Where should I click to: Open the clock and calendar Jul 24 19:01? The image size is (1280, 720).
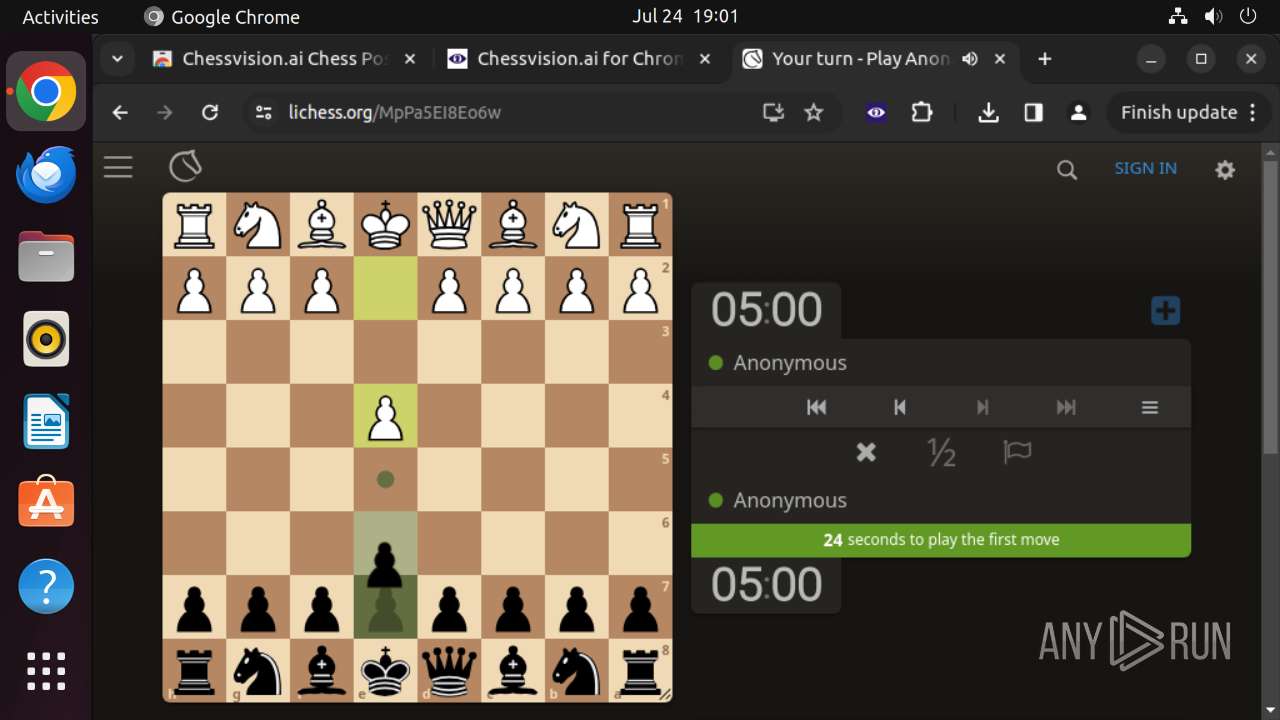pyautogui.click(x=685, y=16)
